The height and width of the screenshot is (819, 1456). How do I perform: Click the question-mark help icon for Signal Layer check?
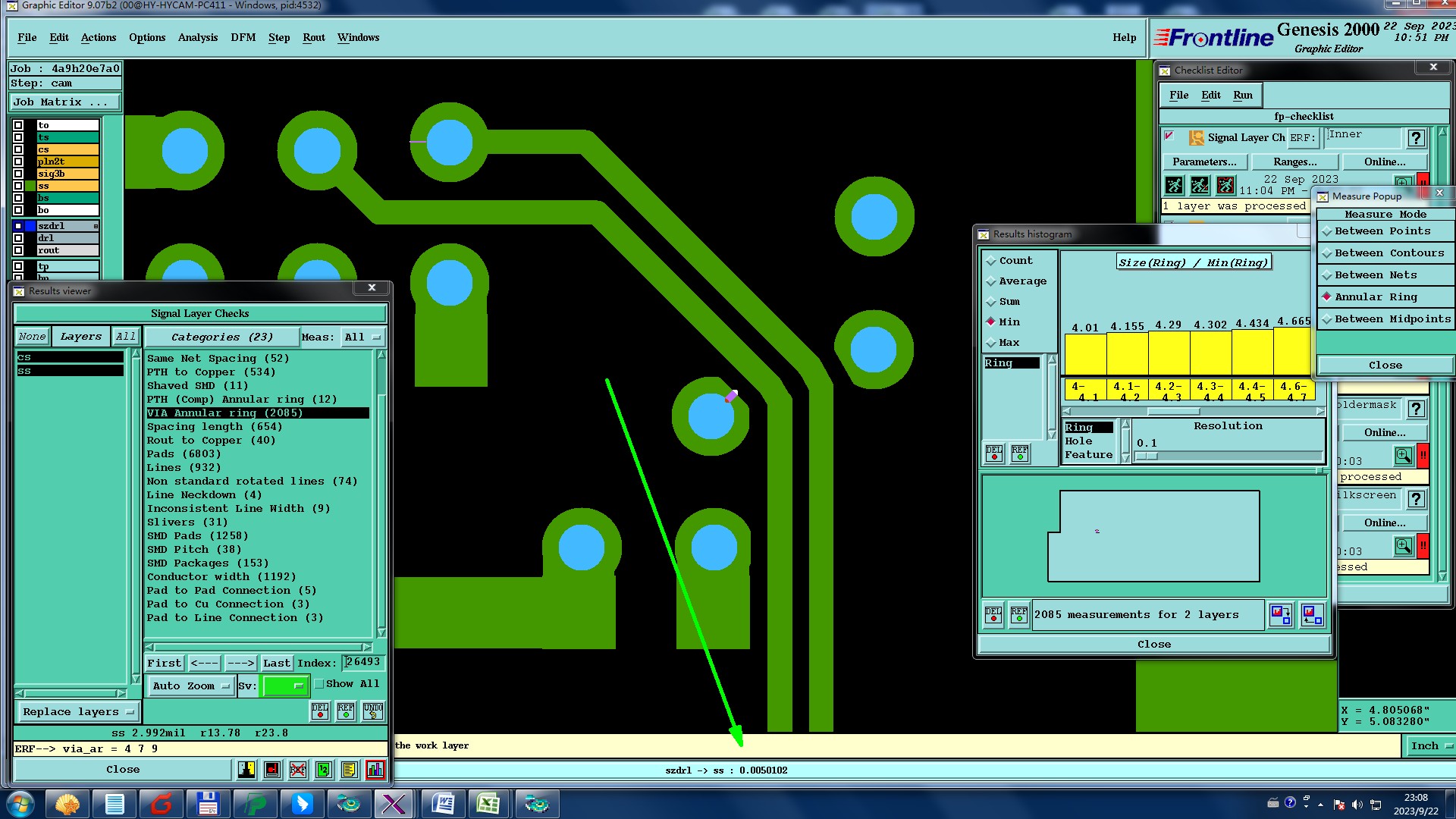pyautogui.click(x=1415, y=138)
